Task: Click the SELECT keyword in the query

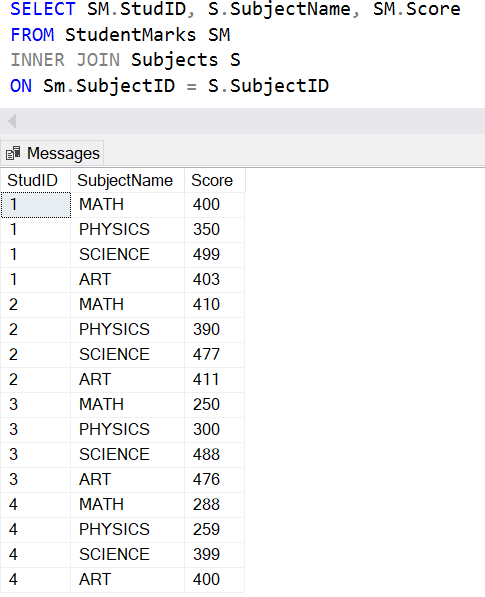Action: point(43,9)
